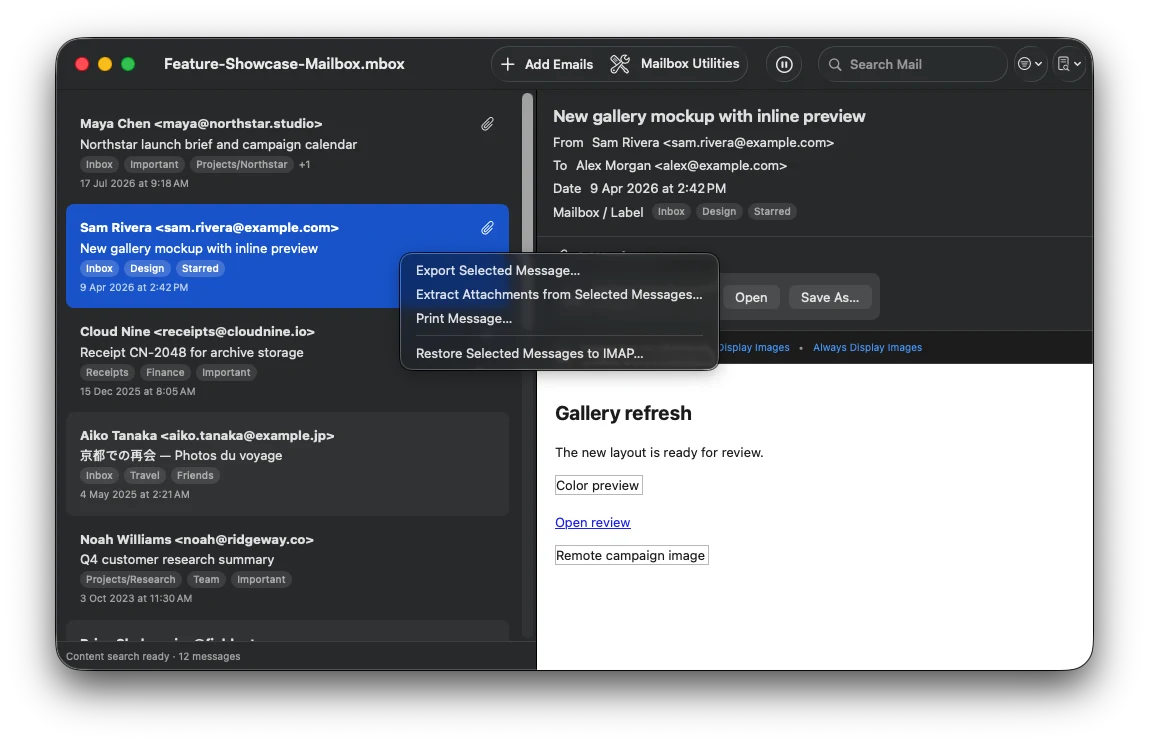This screenshot has height=744, width=1149.
Task: Click the Design label in message header
Action: [x=719, y=211]
